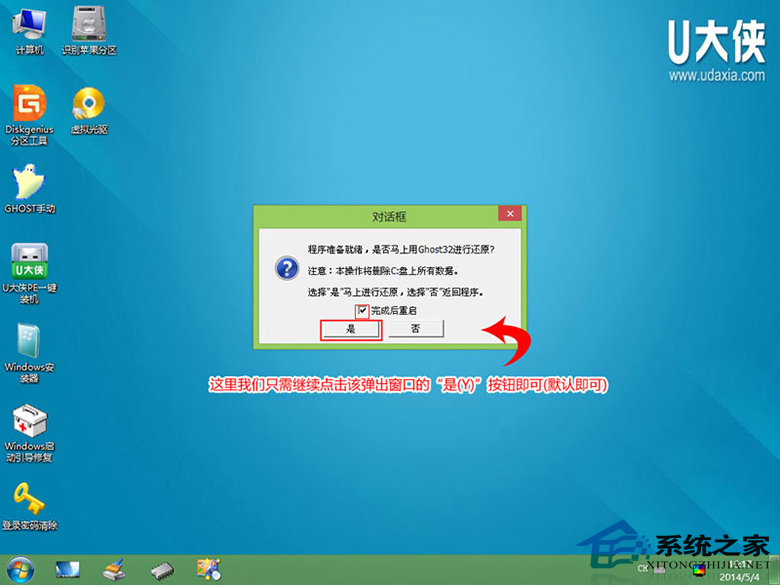Open 登录密码清除 key icon
This screenshot has width=780, height=585.
29,505
